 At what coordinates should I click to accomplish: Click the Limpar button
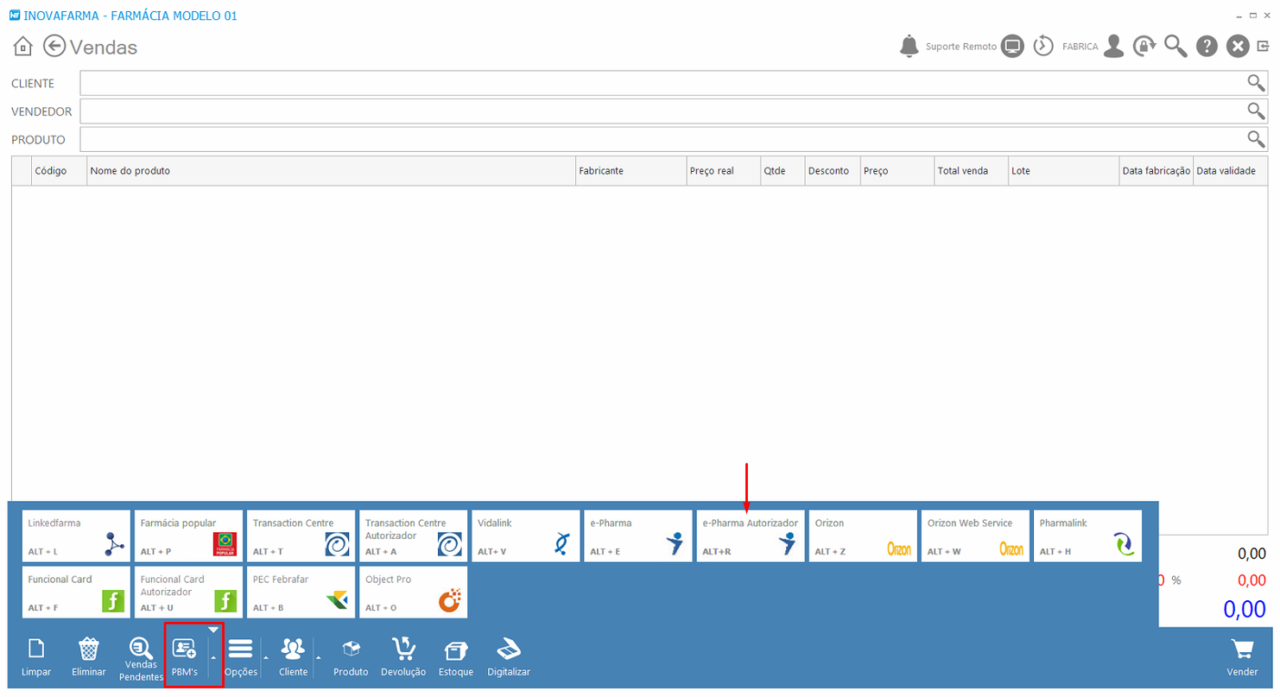point(36,656)
